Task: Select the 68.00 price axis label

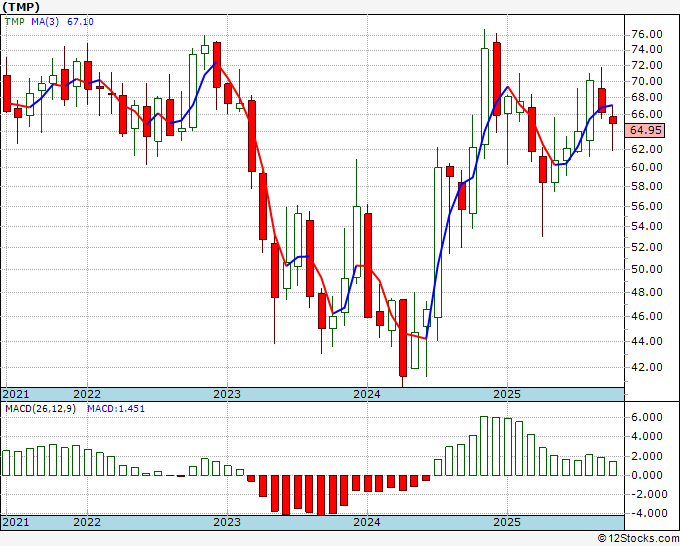Action: pos(647,97)
